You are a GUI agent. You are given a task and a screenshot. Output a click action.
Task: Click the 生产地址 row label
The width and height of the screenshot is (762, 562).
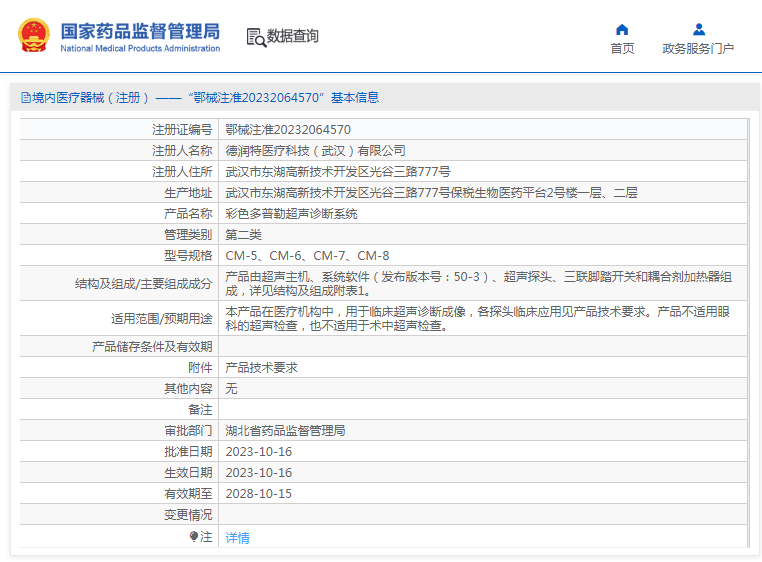pyautogui.click(x=188, y=193)
